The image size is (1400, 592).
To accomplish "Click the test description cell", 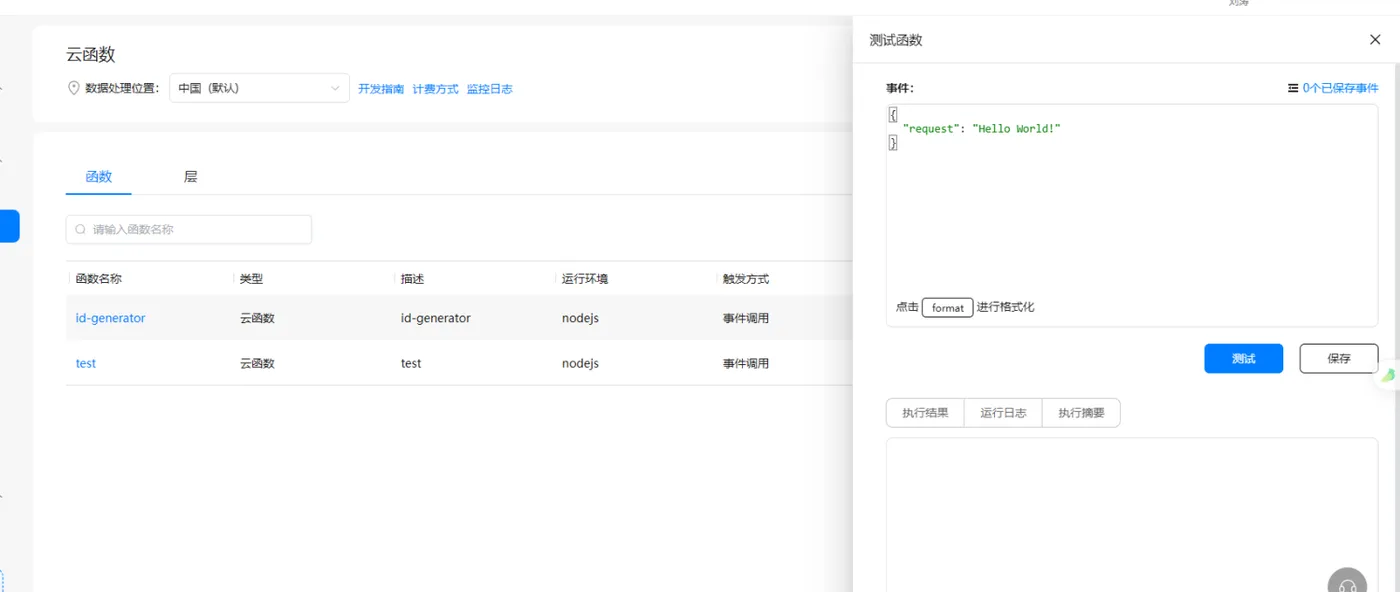I will tap(411, 363).
